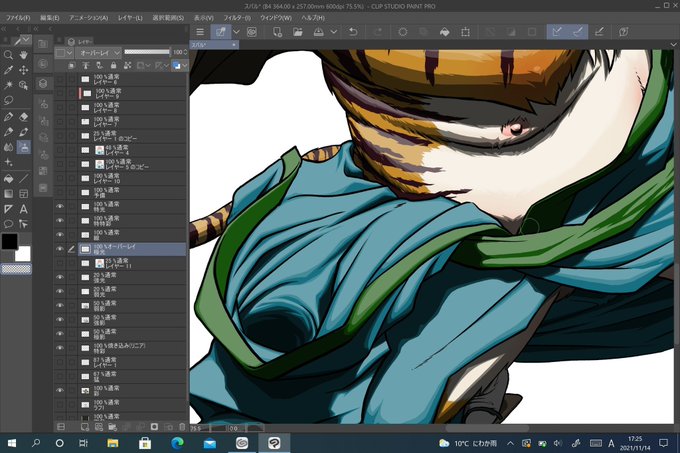Create new layer folder icon
This screenshot has height=453, width=680.
point(112,427)
